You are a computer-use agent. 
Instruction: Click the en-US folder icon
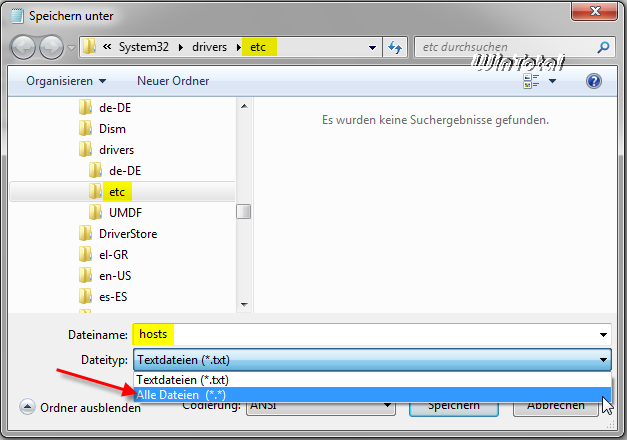[85, 275]
